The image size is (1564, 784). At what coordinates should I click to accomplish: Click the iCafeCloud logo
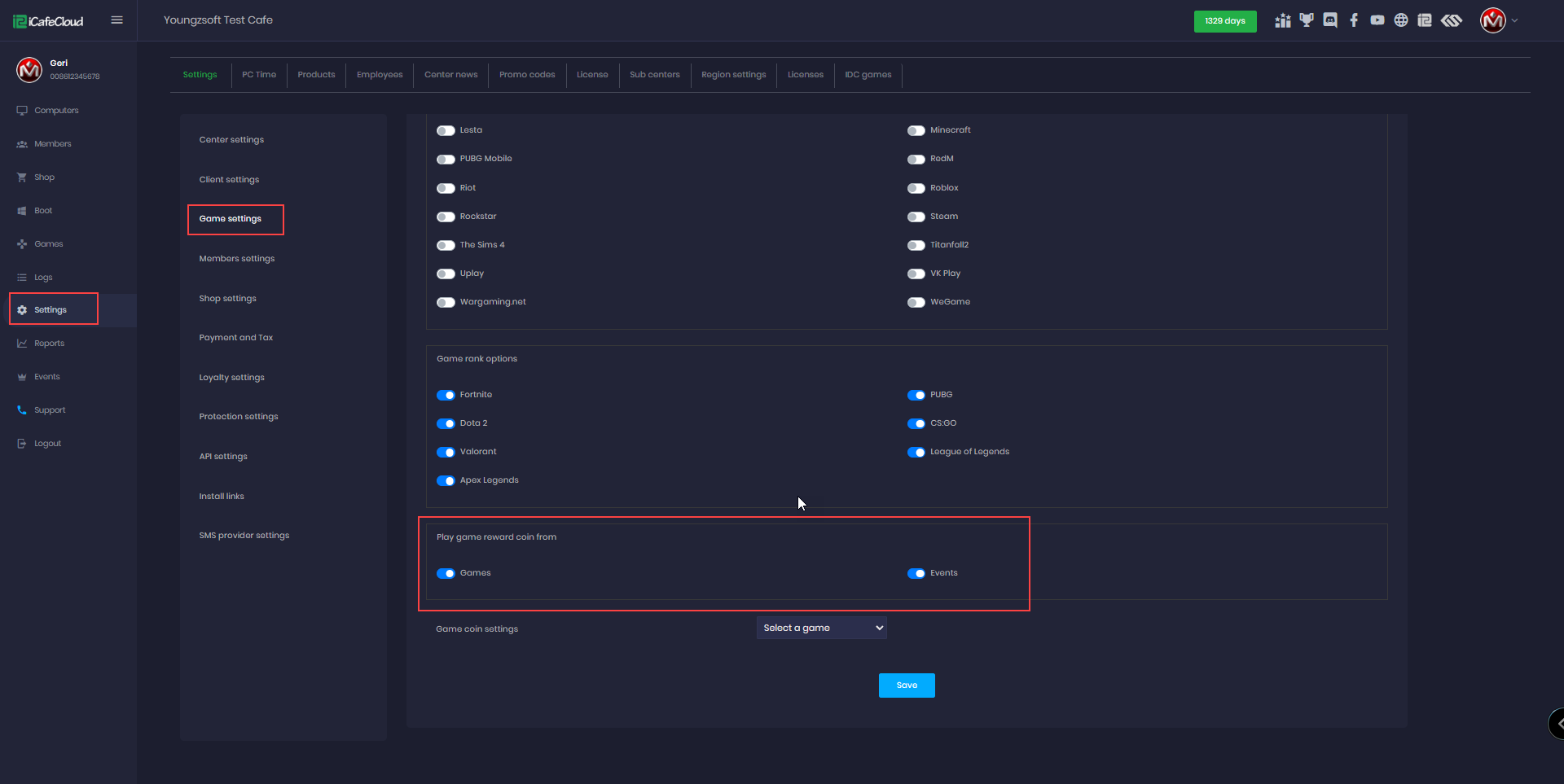click(x=49, y=21)
